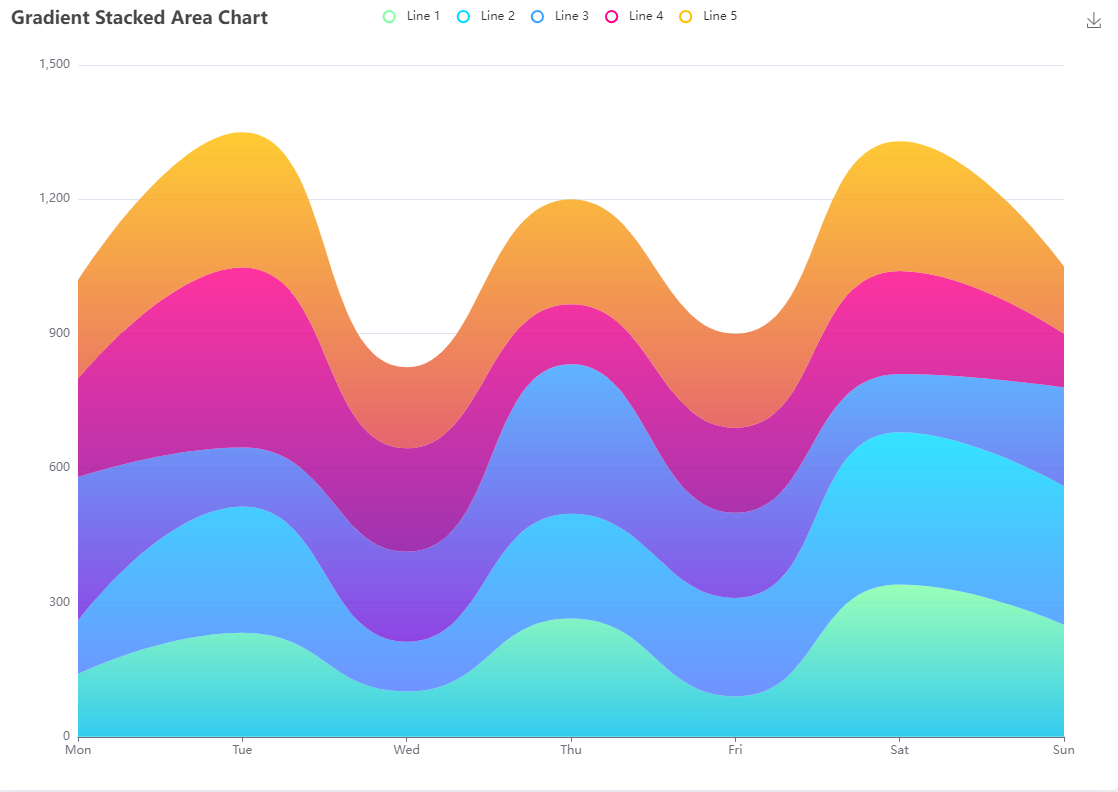Click the 'Line 5' legend text
This screenshot has width=1118, height=792.
(x=719, y=16)
